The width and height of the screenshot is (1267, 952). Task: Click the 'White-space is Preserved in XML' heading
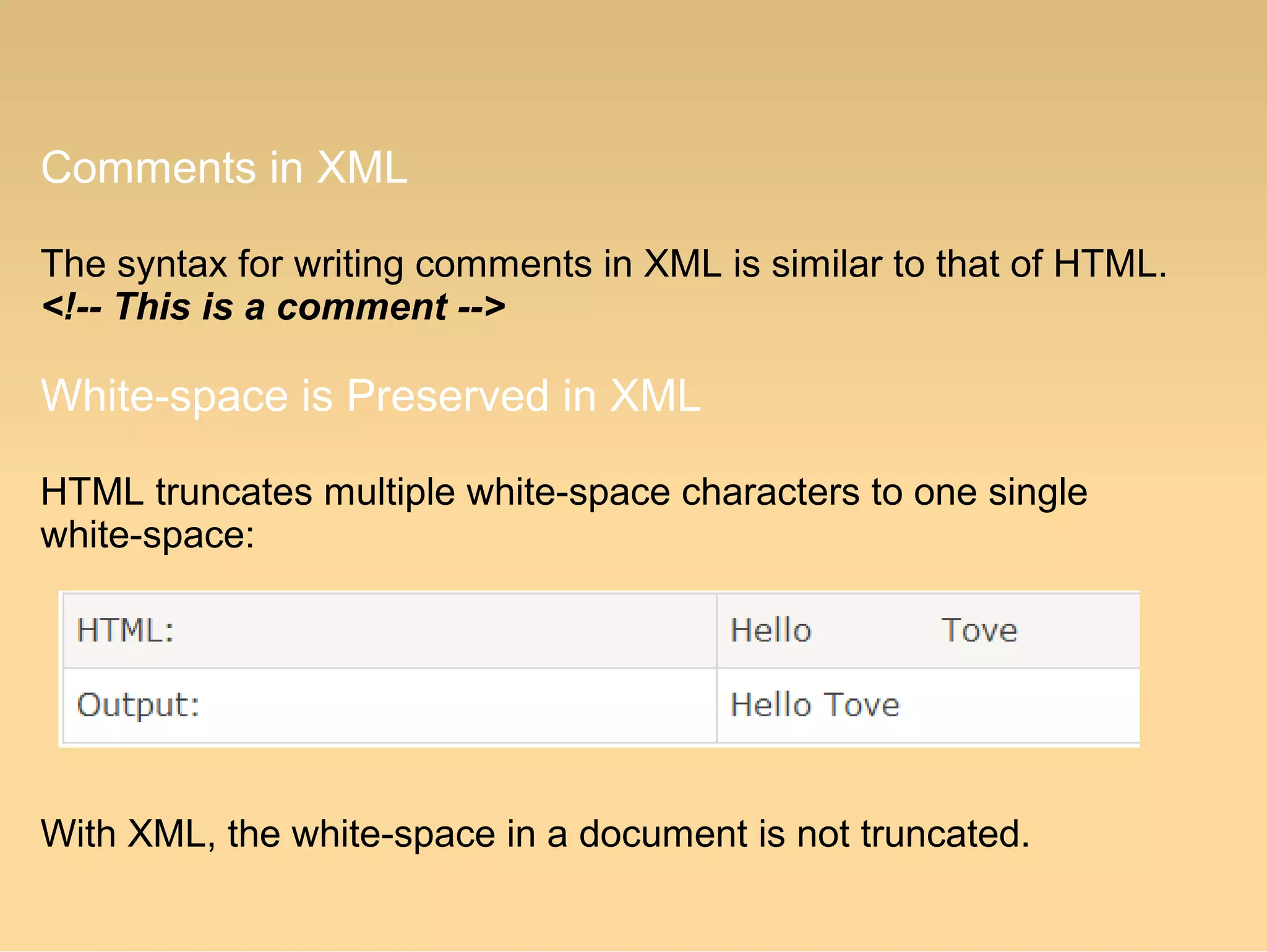pos(371,396)
